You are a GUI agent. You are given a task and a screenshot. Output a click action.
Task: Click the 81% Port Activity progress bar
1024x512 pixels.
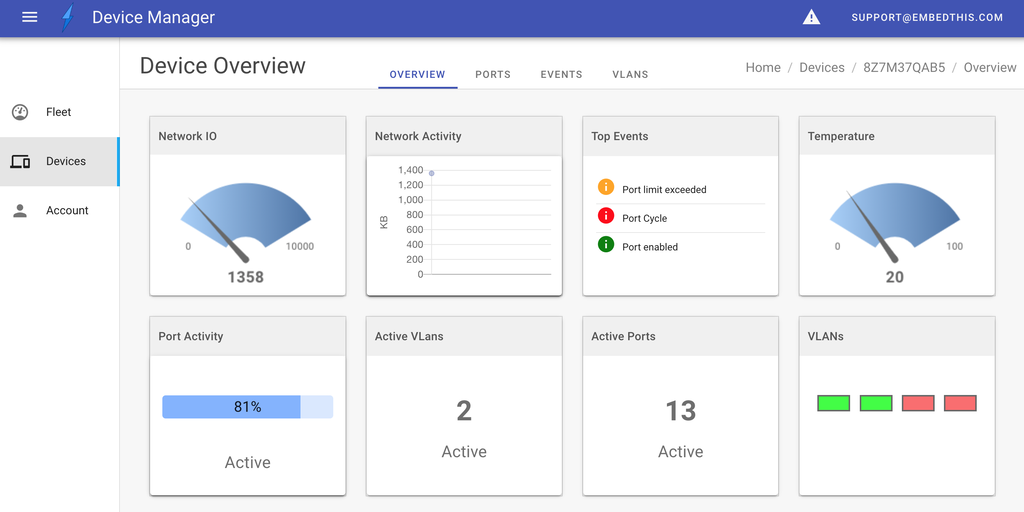click(247, 407)
